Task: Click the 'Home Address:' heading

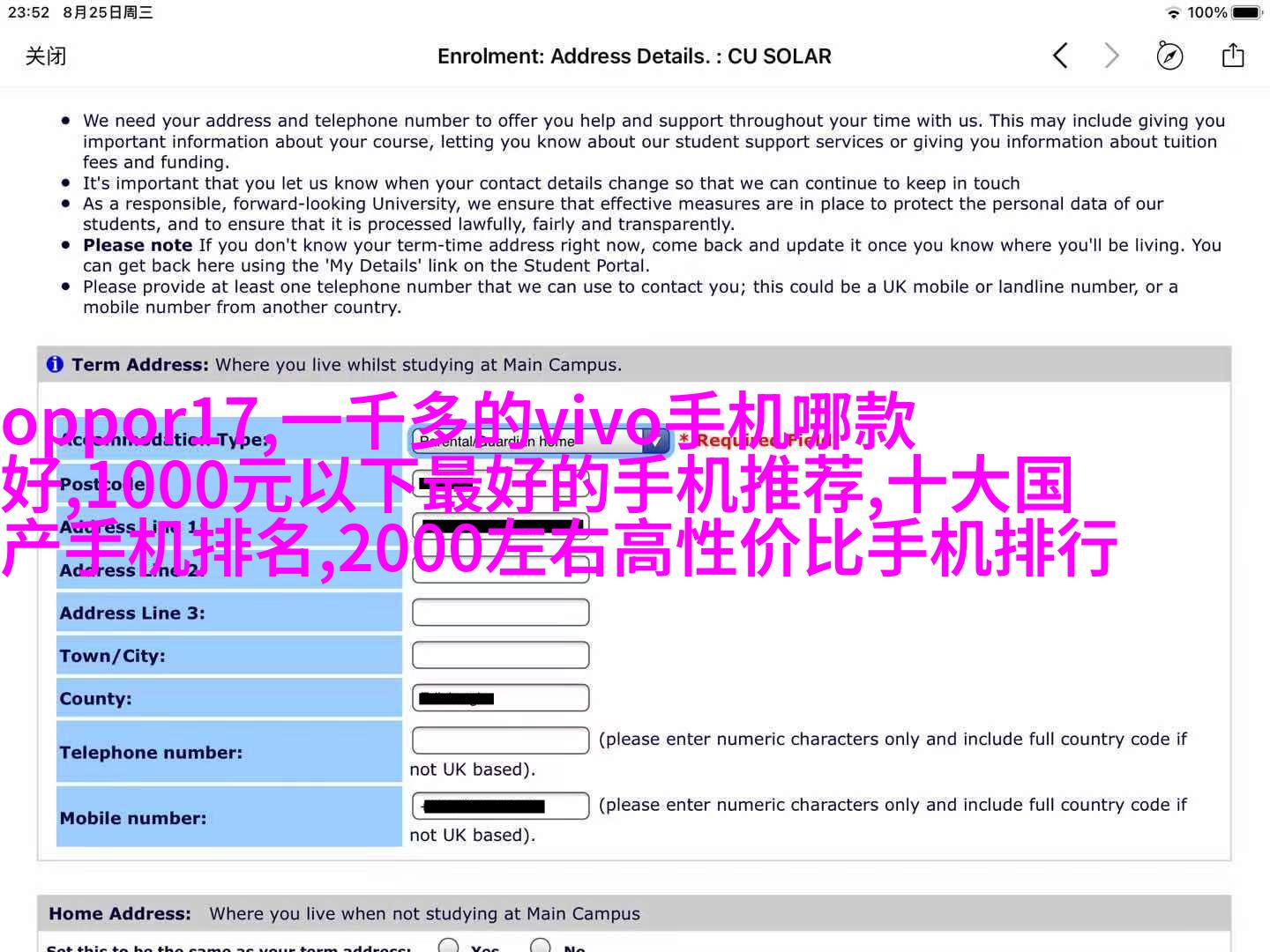Action: [x=120, y=914]
